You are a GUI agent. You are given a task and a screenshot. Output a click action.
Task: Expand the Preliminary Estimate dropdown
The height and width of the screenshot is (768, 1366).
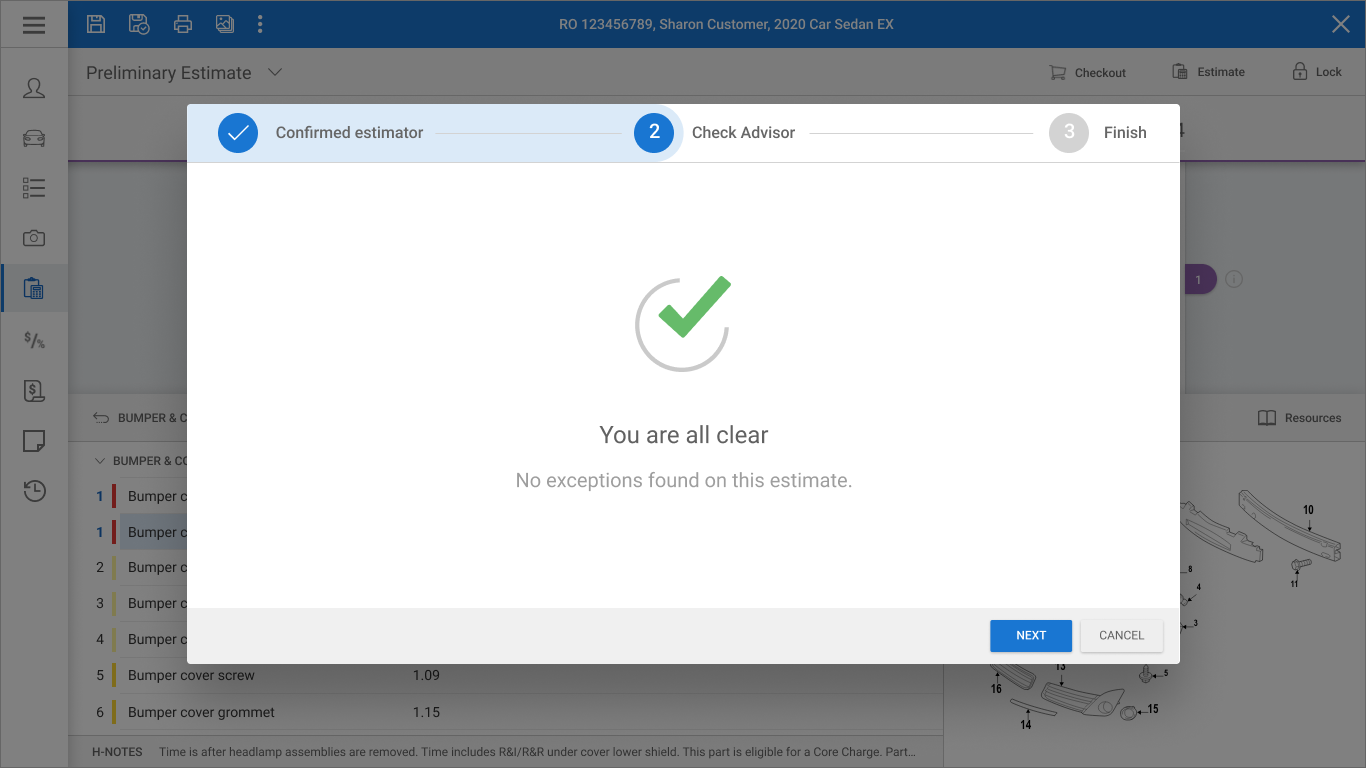tap(276, 72)
